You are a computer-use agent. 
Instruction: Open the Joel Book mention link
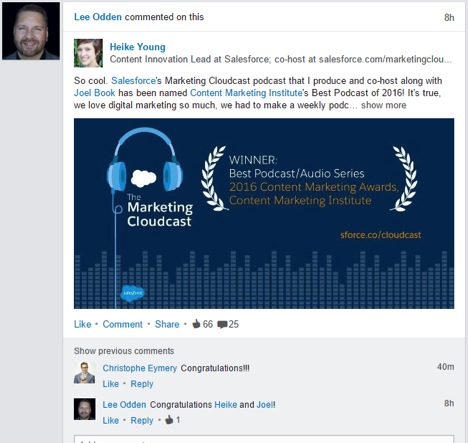pyautogui.click(x=94, y=93)
